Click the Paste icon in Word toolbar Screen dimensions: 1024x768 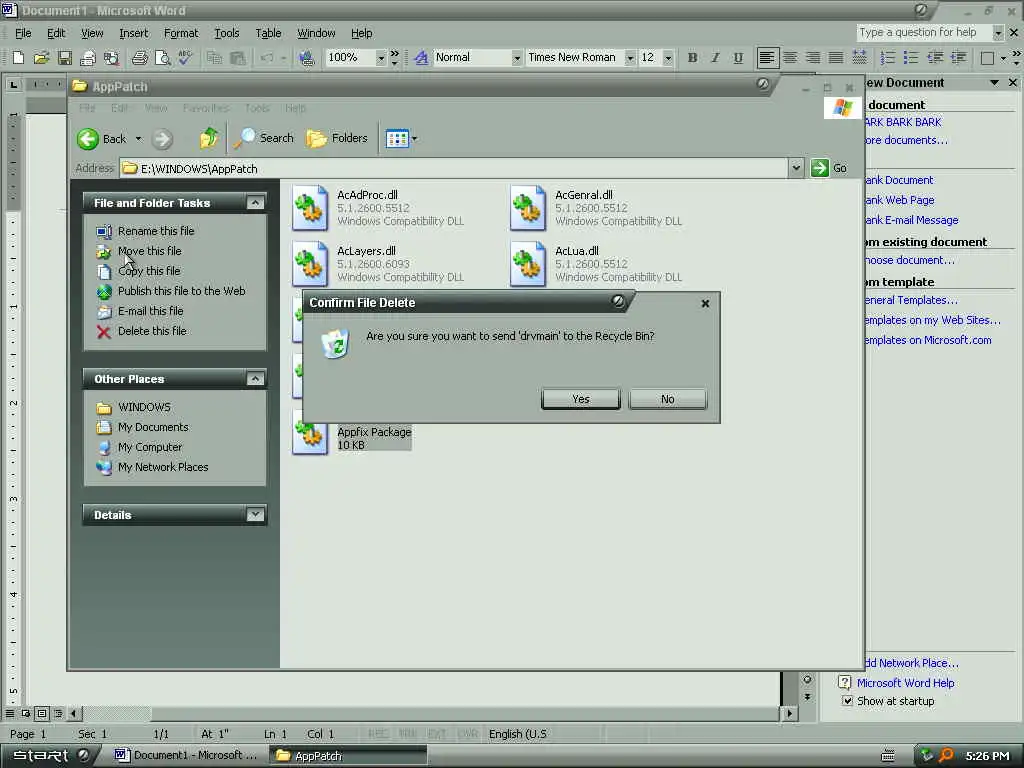pyautogui.click(x=238, y=58)
